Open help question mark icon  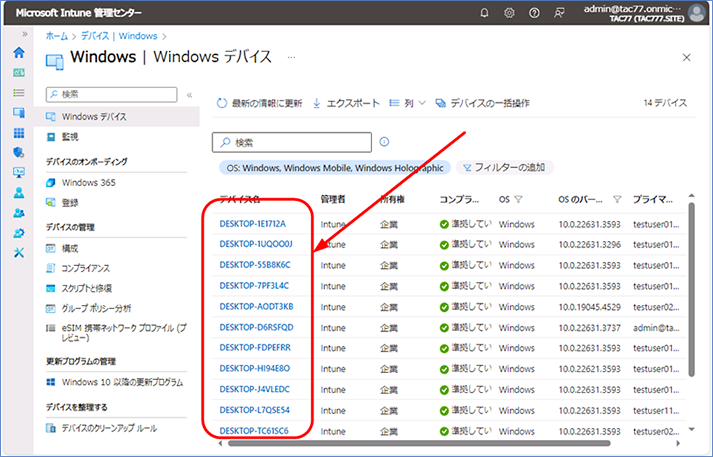[534, 13]
